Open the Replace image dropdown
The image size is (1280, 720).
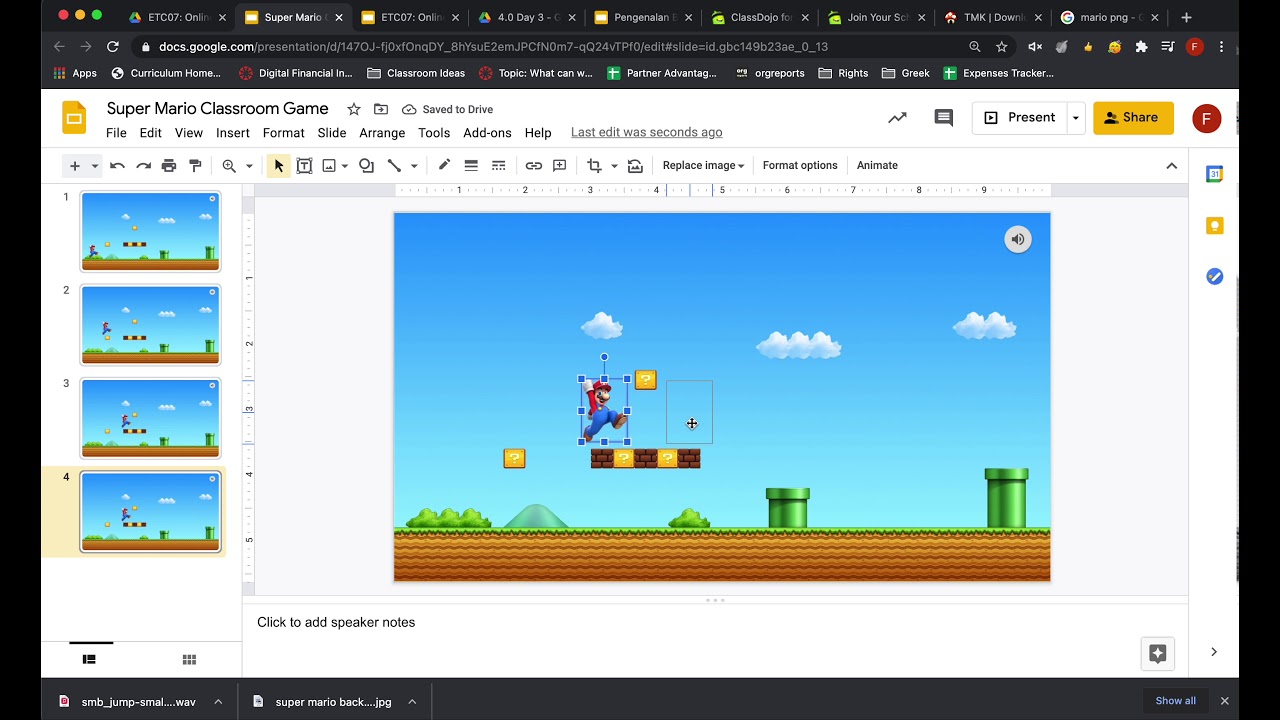click(703, 166)
